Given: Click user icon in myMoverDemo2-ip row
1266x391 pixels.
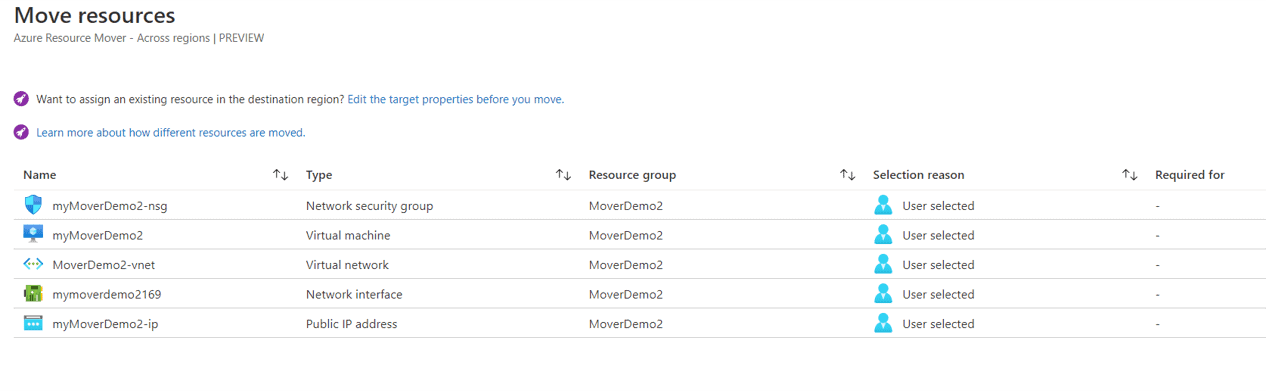Looking at the screenshot, I should click(882, 323).
